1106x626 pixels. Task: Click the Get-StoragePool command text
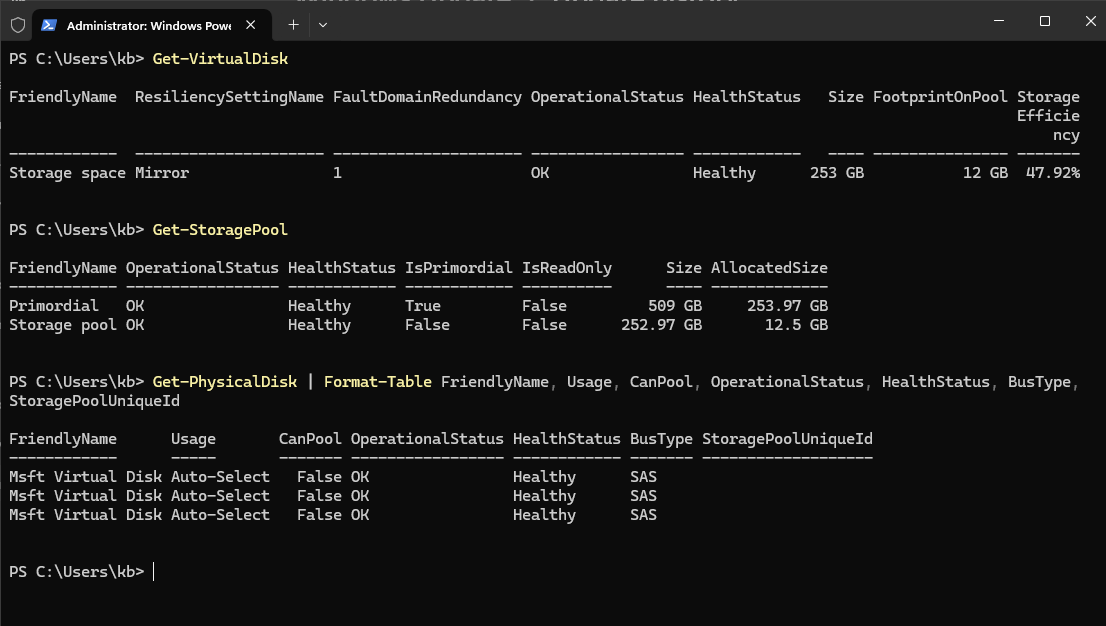pos(220,230)
